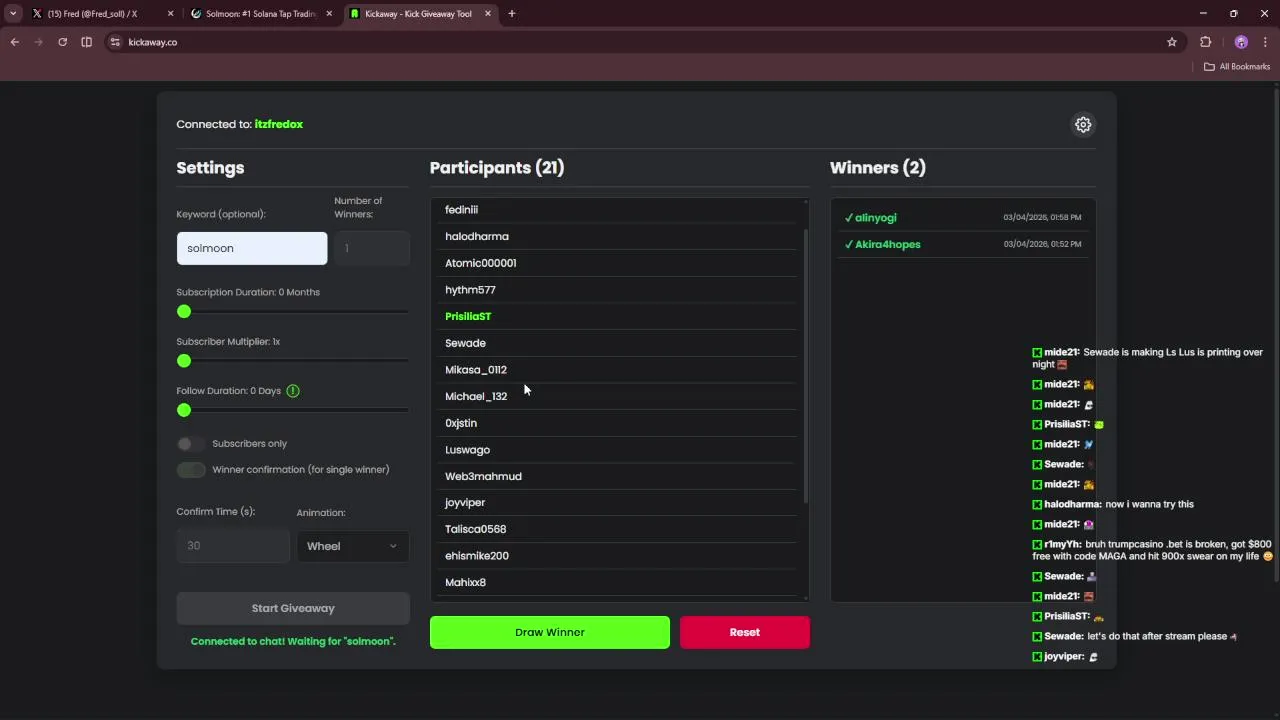Toggle Subscribers only switch
This screenshot has width=1280, height=720.
coord(190,444)
